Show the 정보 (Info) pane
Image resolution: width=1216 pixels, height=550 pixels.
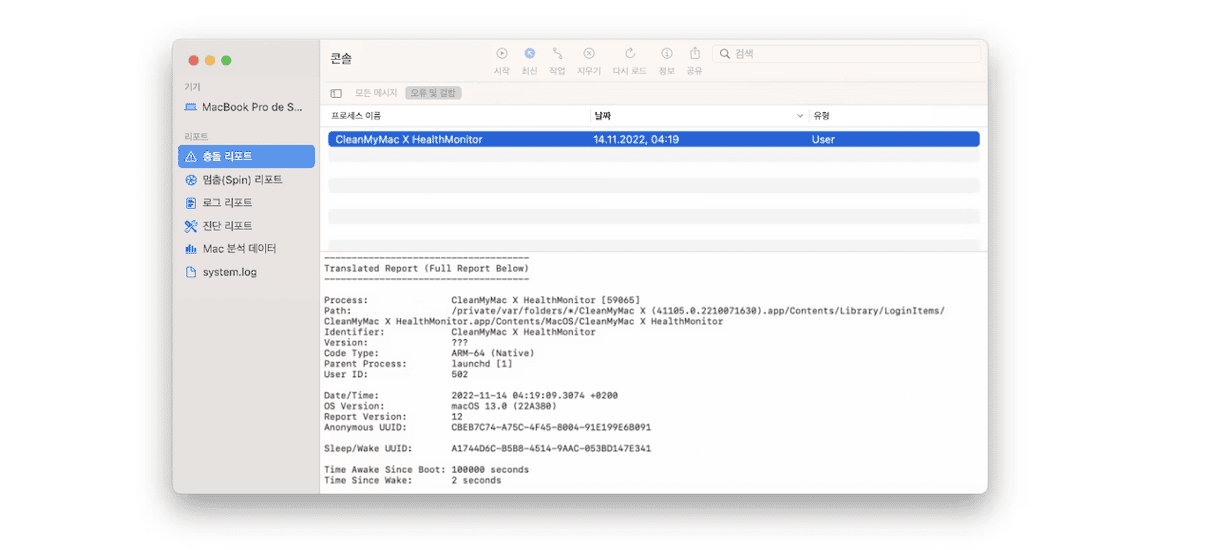(667, 54)
